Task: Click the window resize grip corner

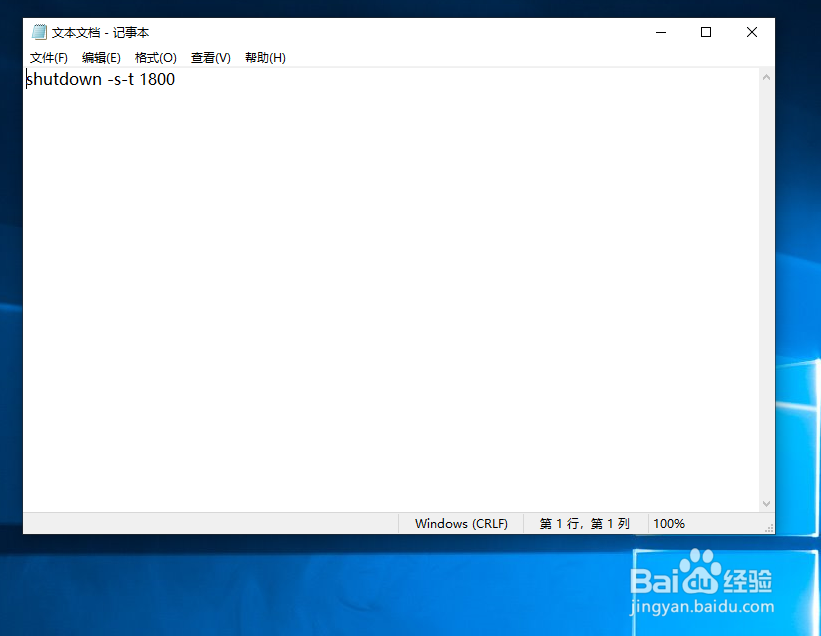Action: click(770, 528)
